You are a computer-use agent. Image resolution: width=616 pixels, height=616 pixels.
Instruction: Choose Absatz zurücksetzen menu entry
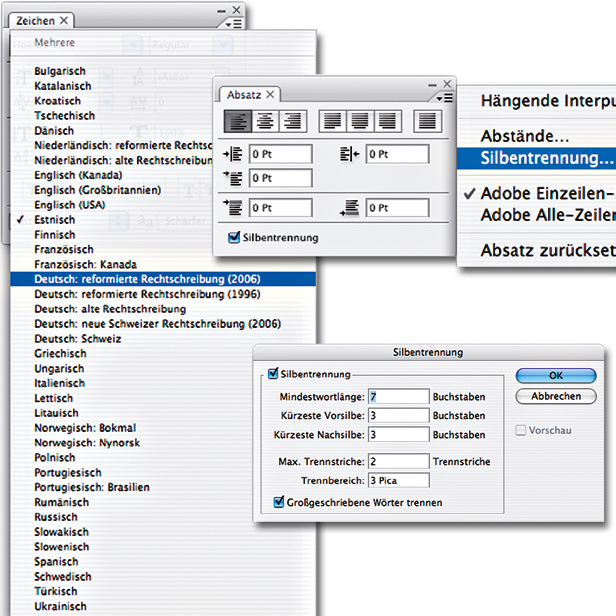coord(537,250)
